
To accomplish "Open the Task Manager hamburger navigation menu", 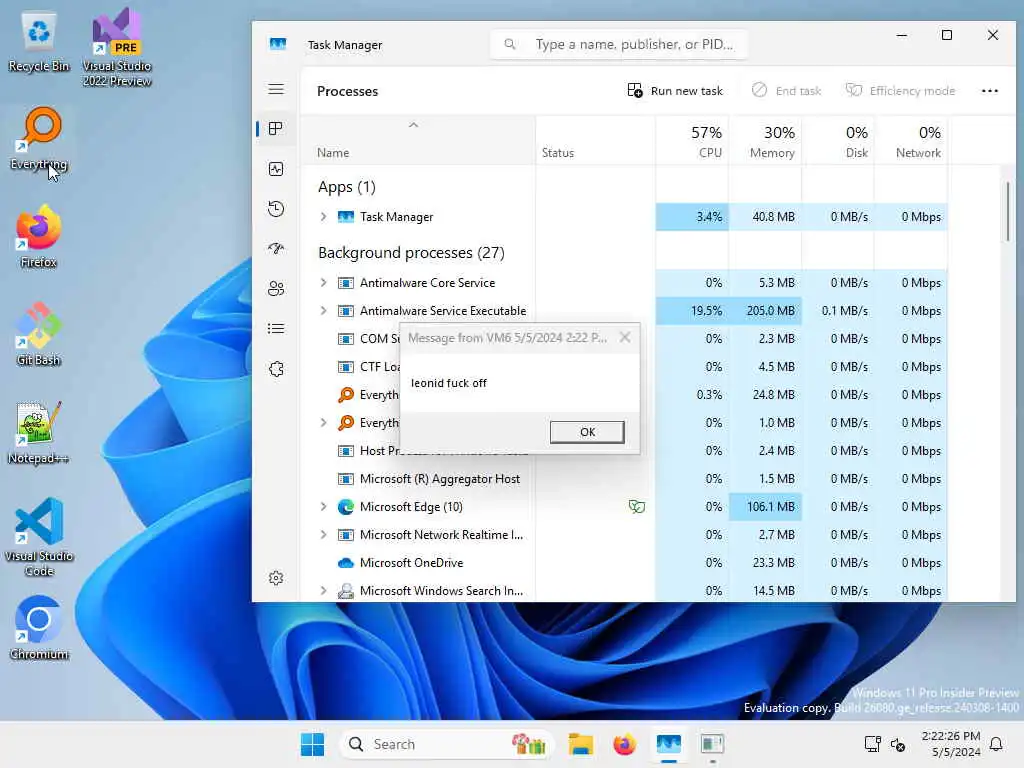I will 276,89.
